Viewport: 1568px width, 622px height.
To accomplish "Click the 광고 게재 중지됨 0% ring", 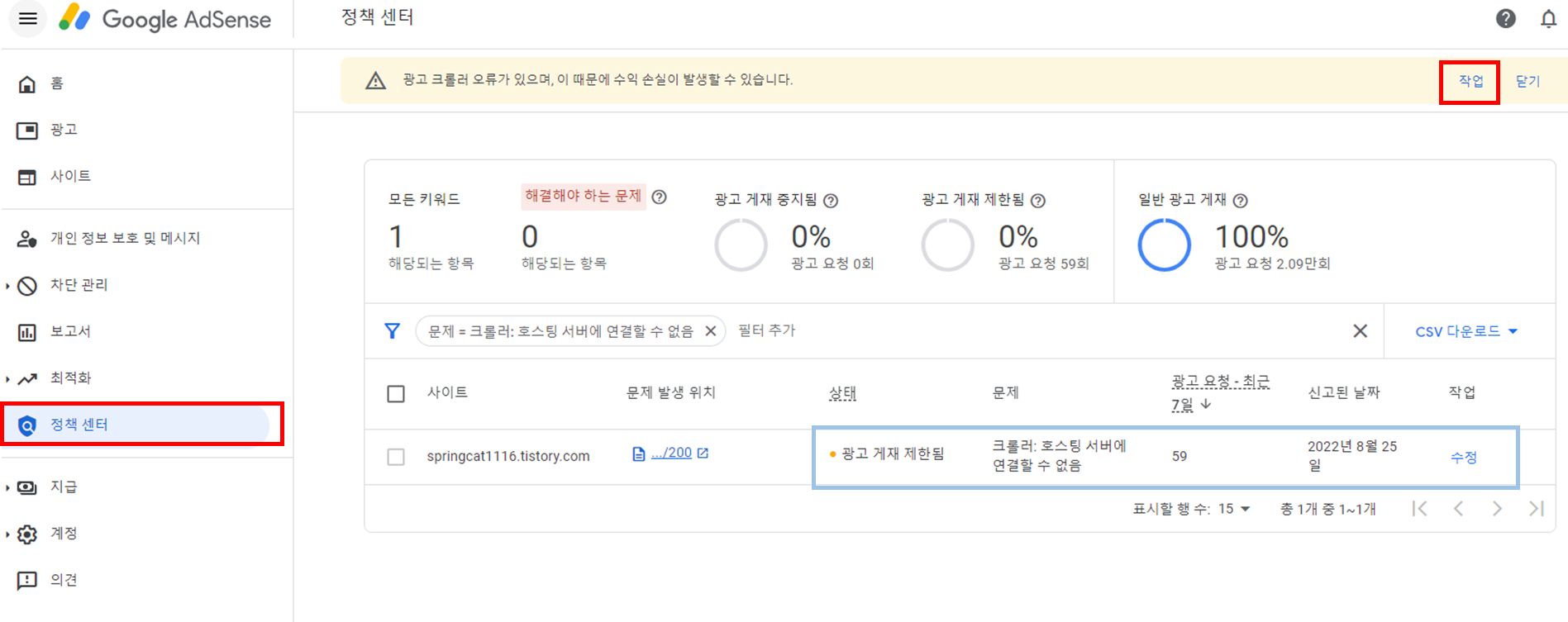I will point(741,245).
